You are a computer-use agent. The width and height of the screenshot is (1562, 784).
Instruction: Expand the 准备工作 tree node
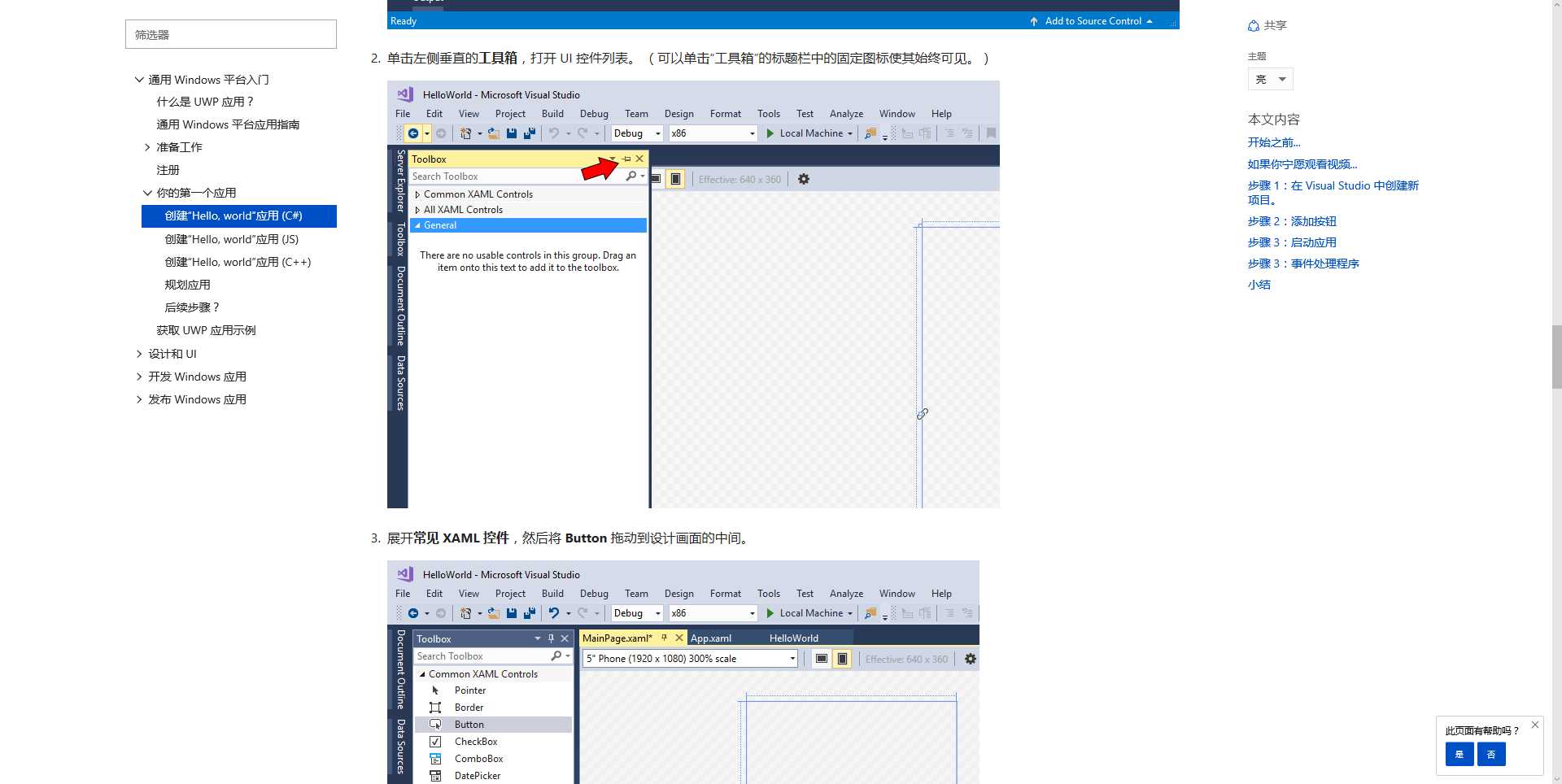point(147,147)
